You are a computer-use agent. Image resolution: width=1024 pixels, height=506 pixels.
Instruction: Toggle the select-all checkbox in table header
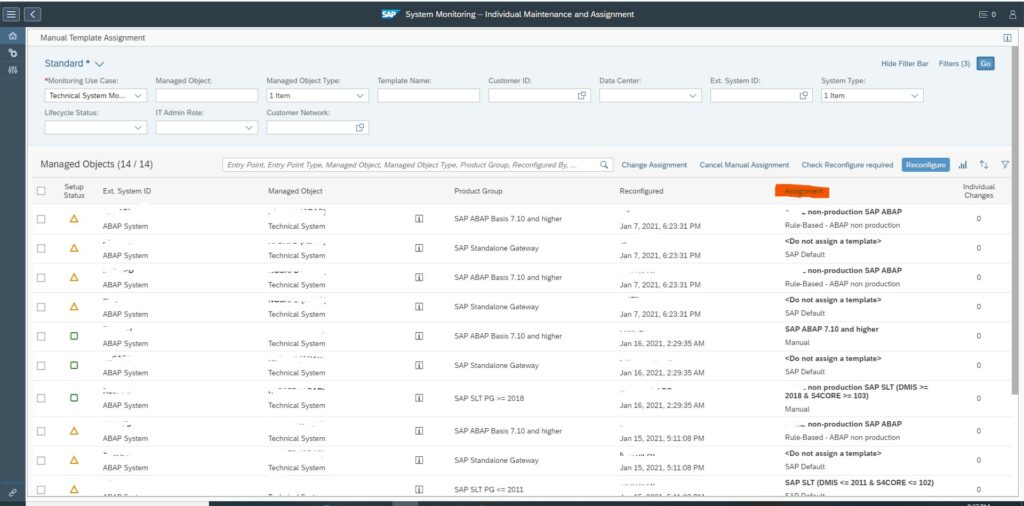pos(41,191)
